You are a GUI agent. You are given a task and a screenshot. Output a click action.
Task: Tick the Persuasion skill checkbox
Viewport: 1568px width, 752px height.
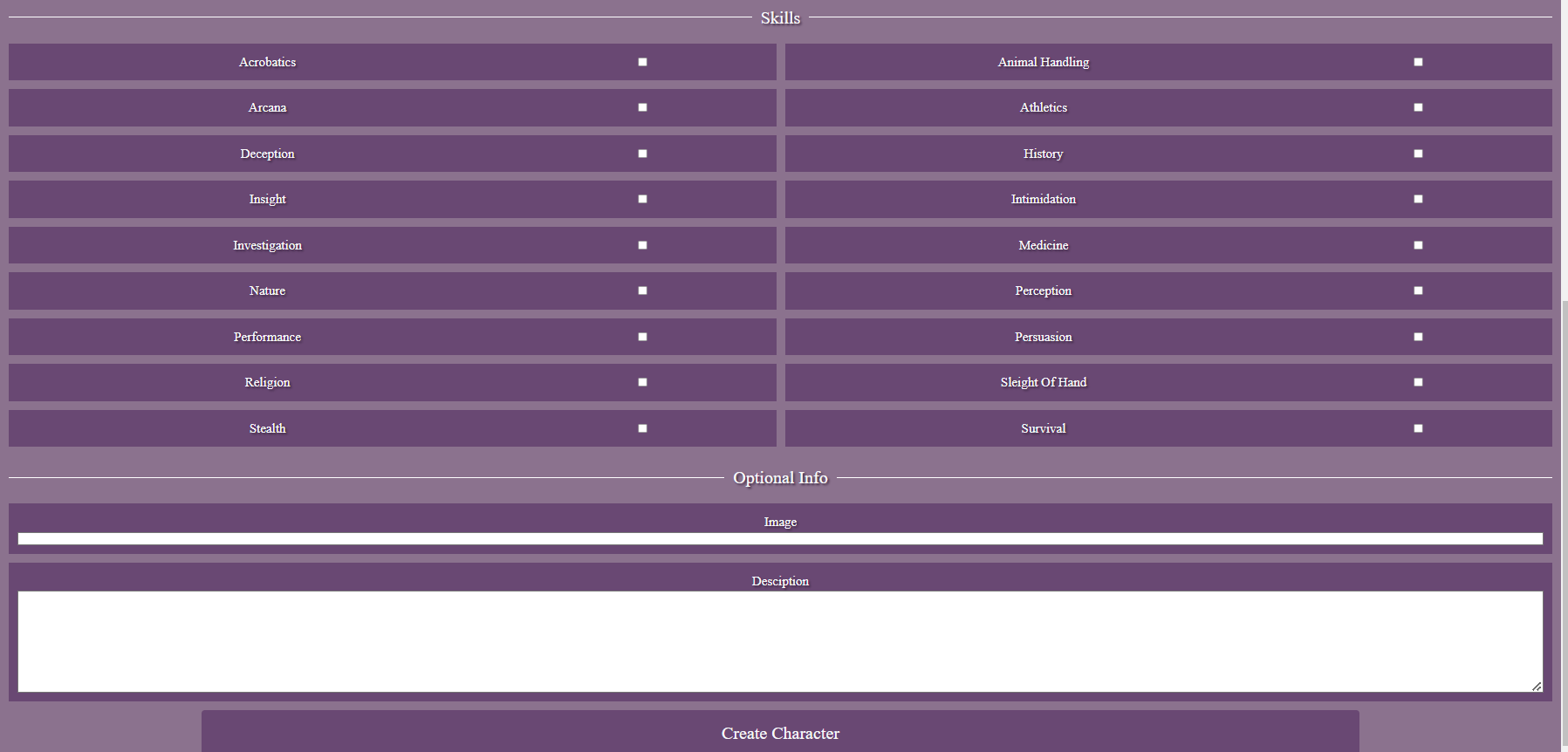[x=1418, y=337]
